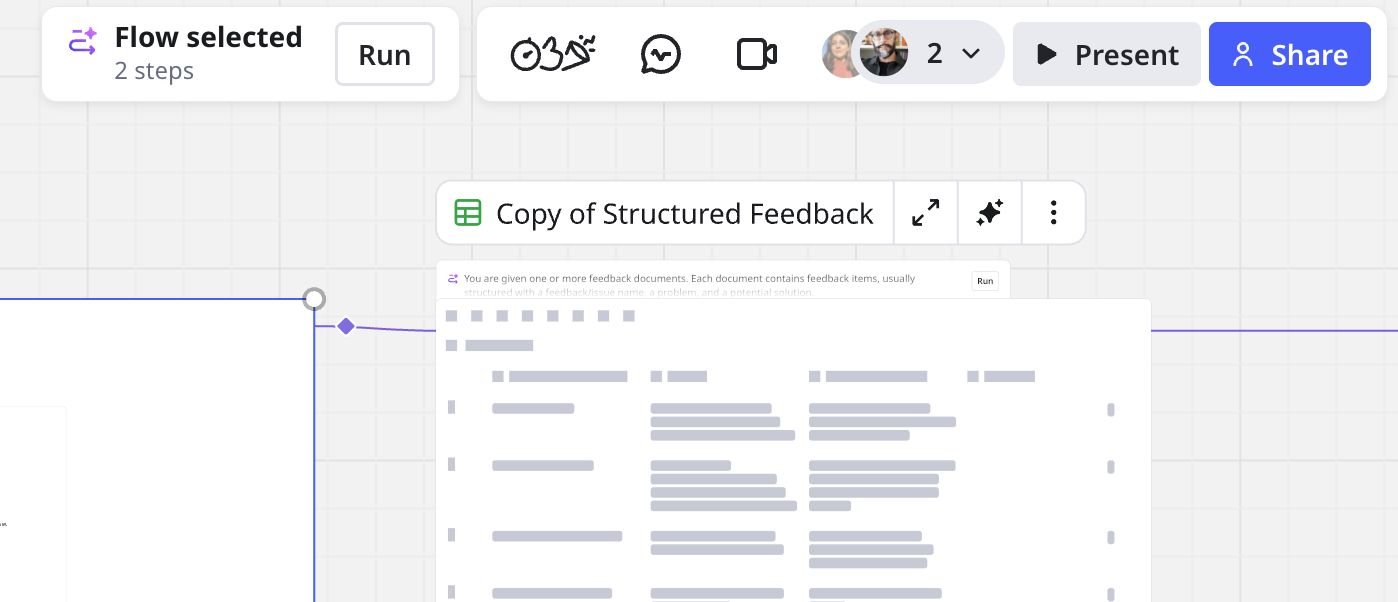Click the green table icon
The height and width of the screenshot is (602, 1398).
point(467,213)
